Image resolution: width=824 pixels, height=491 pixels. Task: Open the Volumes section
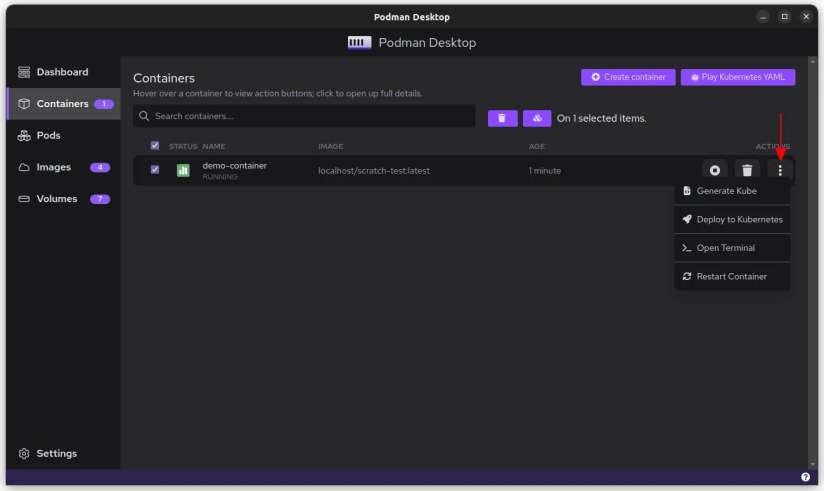[63, 199]
